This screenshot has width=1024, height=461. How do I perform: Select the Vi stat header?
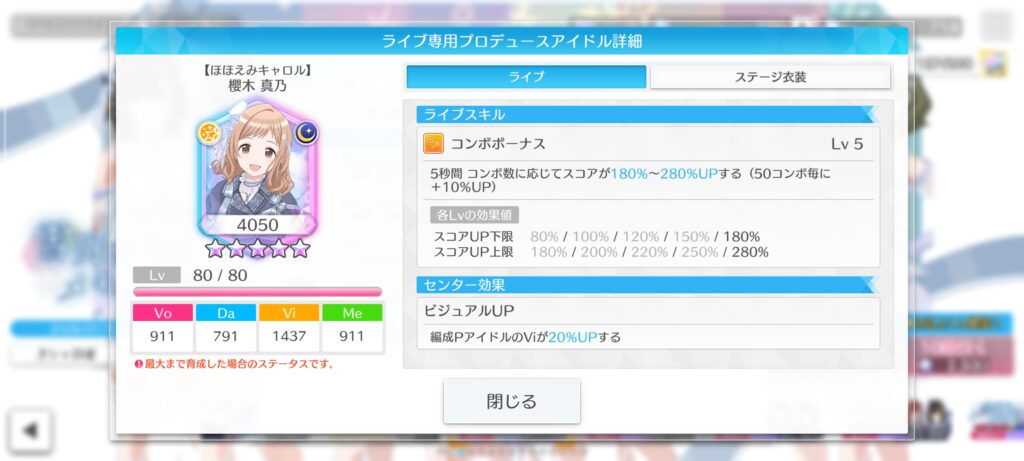click(289, 313)
